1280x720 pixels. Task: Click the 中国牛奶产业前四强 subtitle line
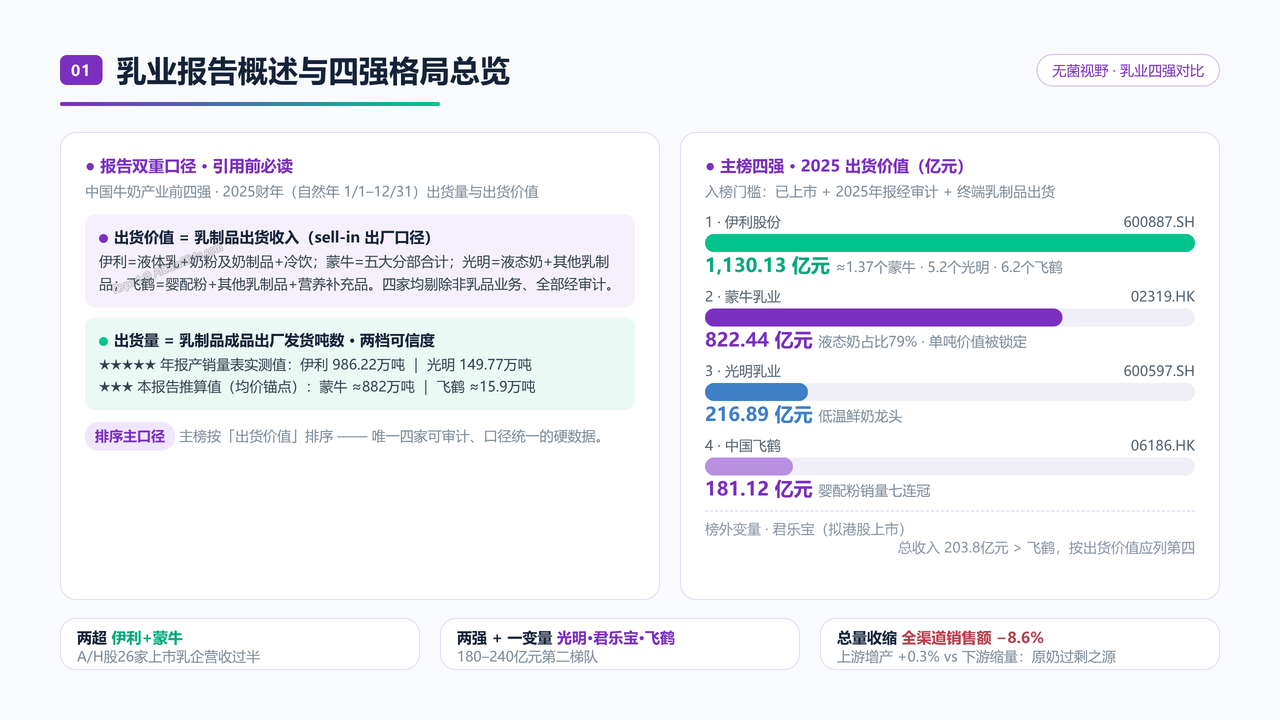tap(312, 191)
